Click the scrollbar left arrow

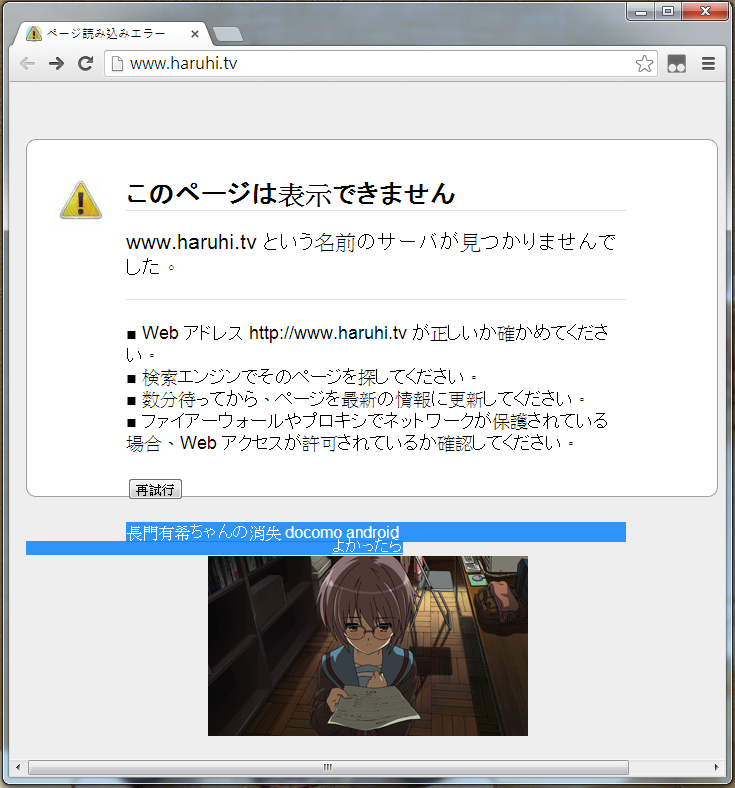(18, 767)
